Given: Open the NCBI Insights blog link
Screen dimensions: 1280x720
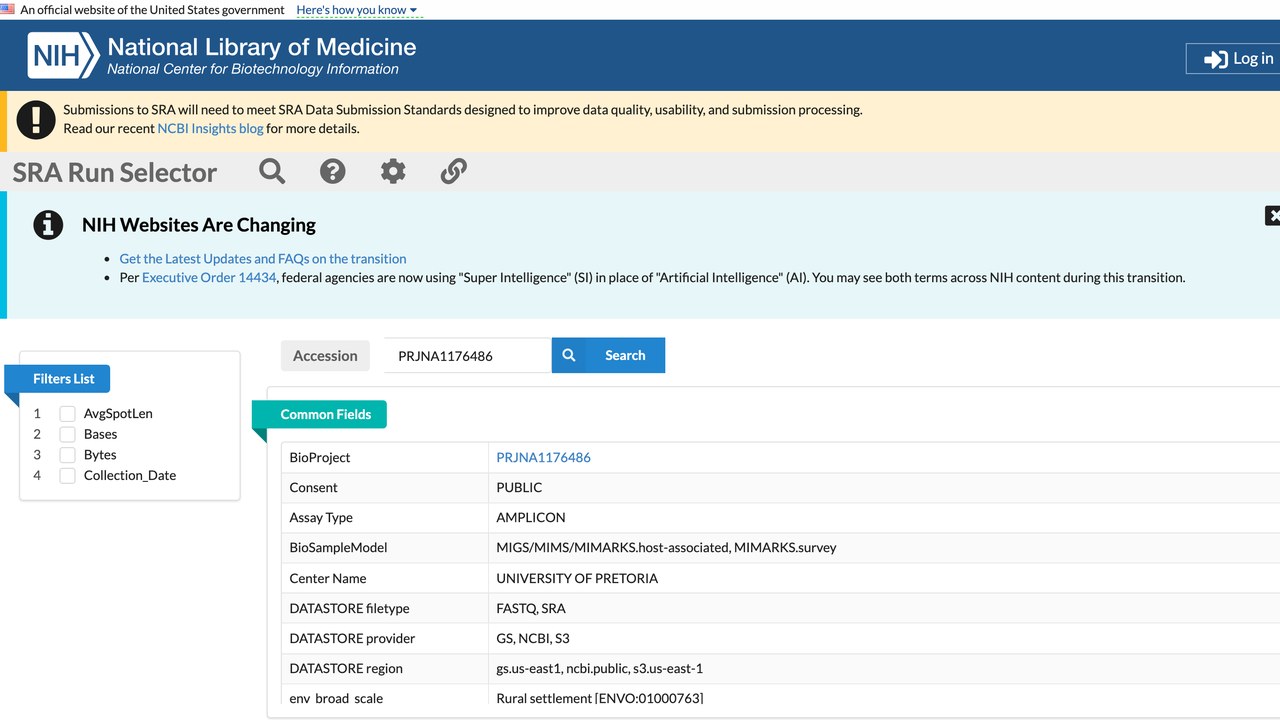Looking at the screenshot, I should point(210,128).
